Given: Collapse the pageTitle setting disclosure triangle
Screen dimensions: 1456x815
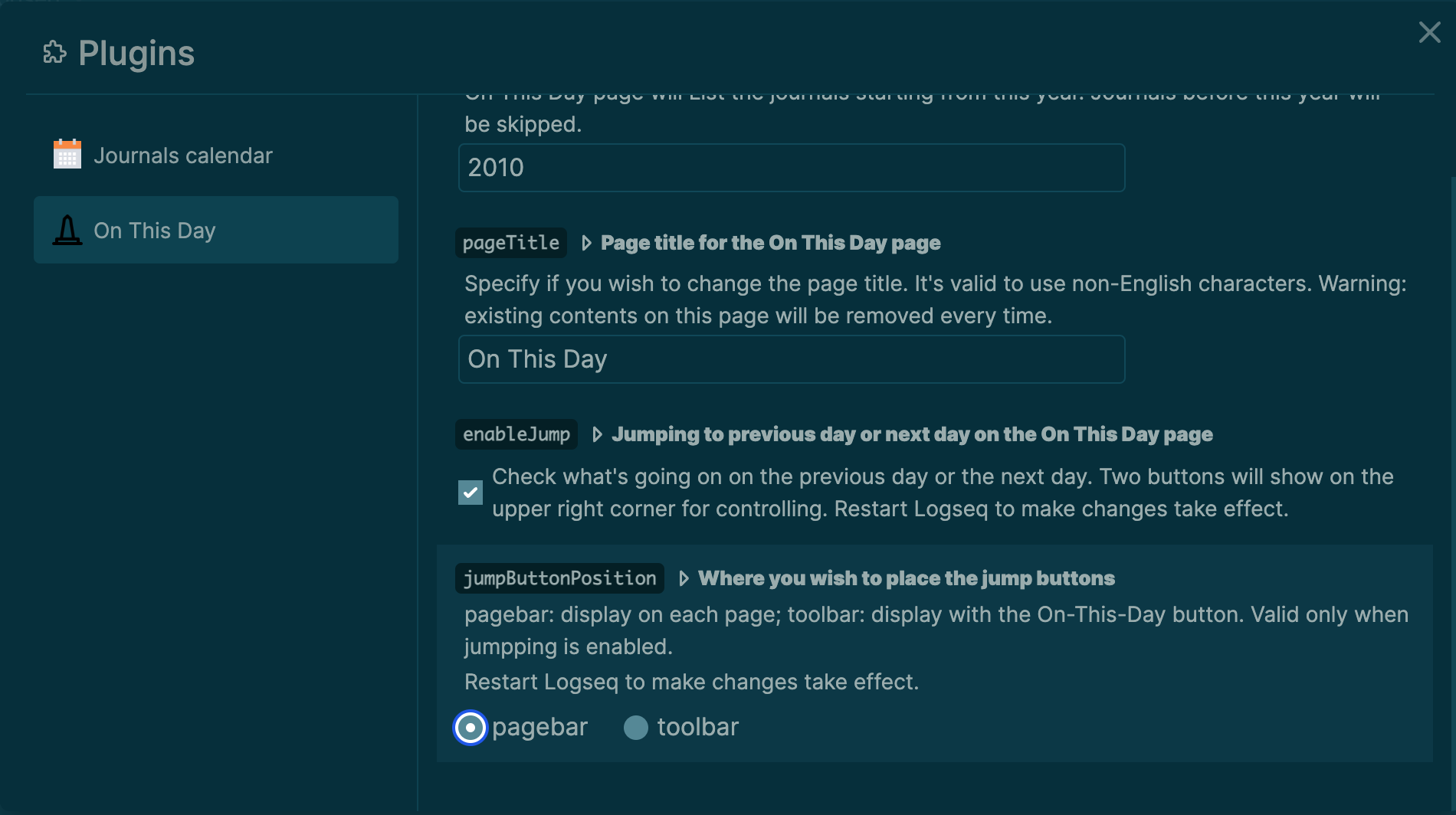Looking at the screenshot, I should [586, 243].
